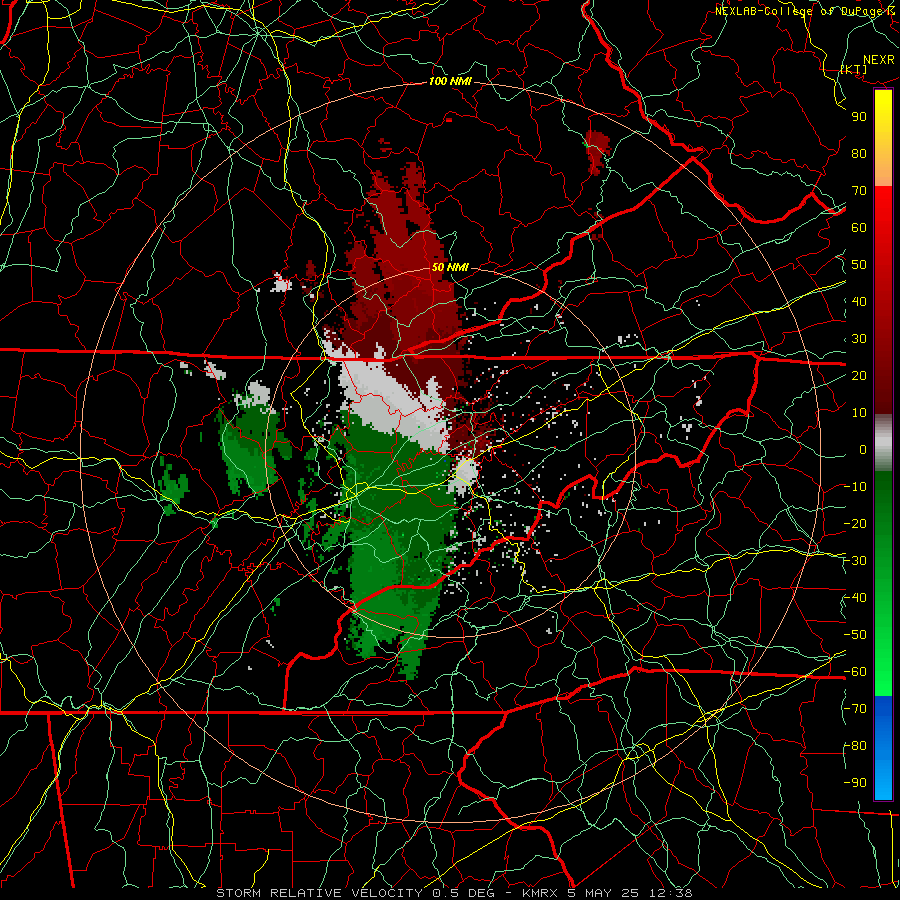Pick the gray zero-velocity segment of color bar
The height and width of the screenshot is (900, 900).
[883, 443]
